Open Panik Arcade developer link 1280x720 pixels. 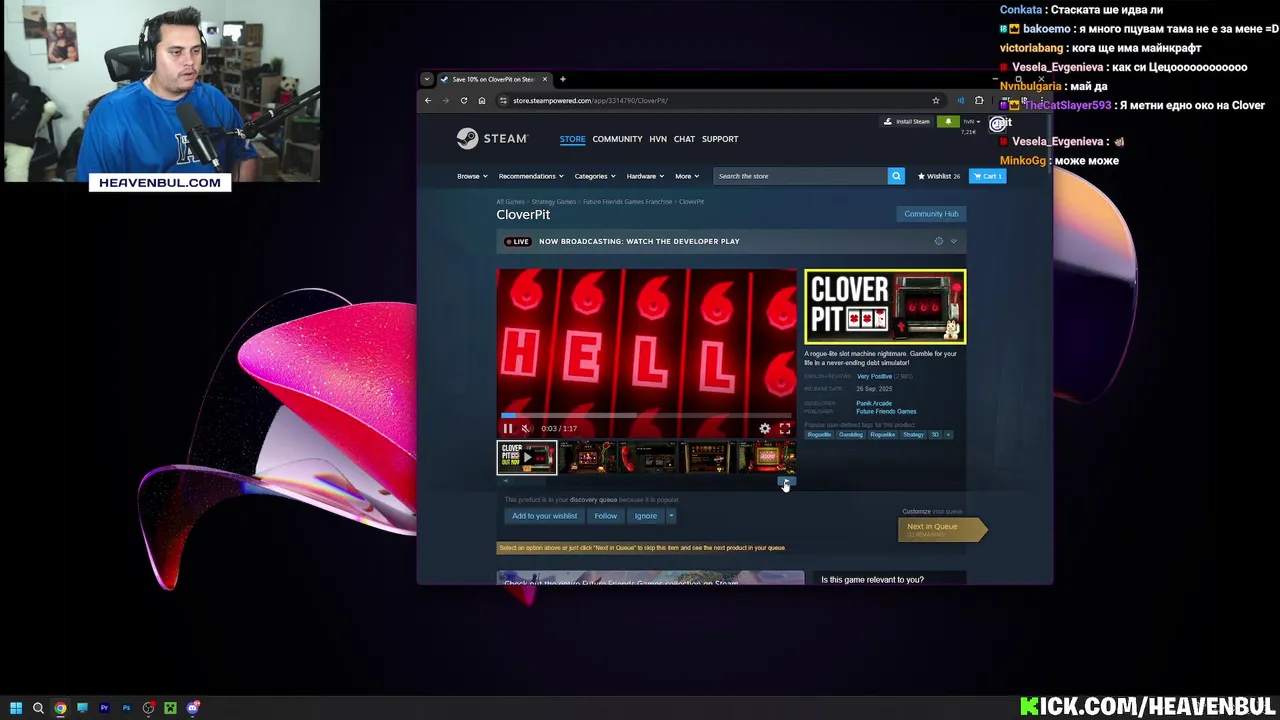[x=874, y=403]
